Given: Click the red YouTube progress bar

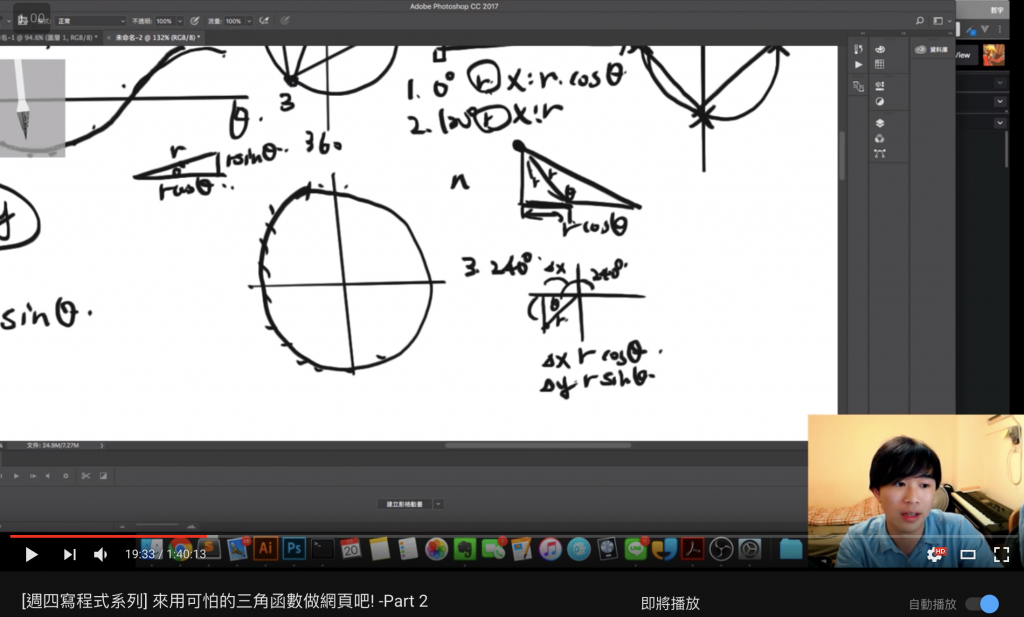Looking at the screenshot, I should pyautogui.click(x=108, y=537).
